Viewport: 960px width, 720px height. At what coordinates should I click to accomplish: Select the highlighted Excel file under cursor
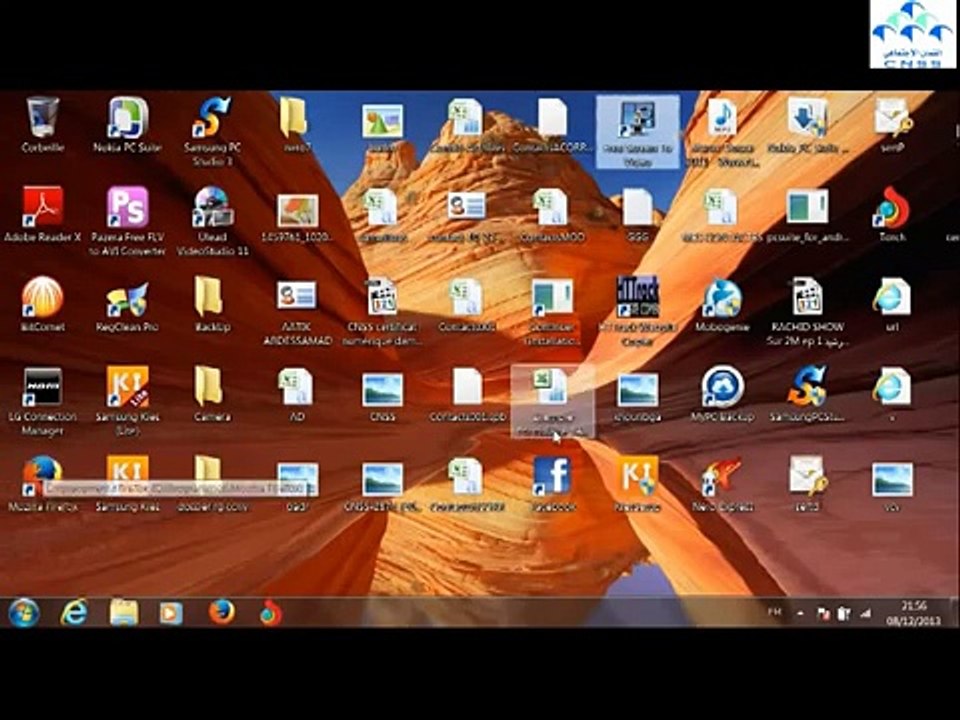pyautogui.click(x=552, y=401)
